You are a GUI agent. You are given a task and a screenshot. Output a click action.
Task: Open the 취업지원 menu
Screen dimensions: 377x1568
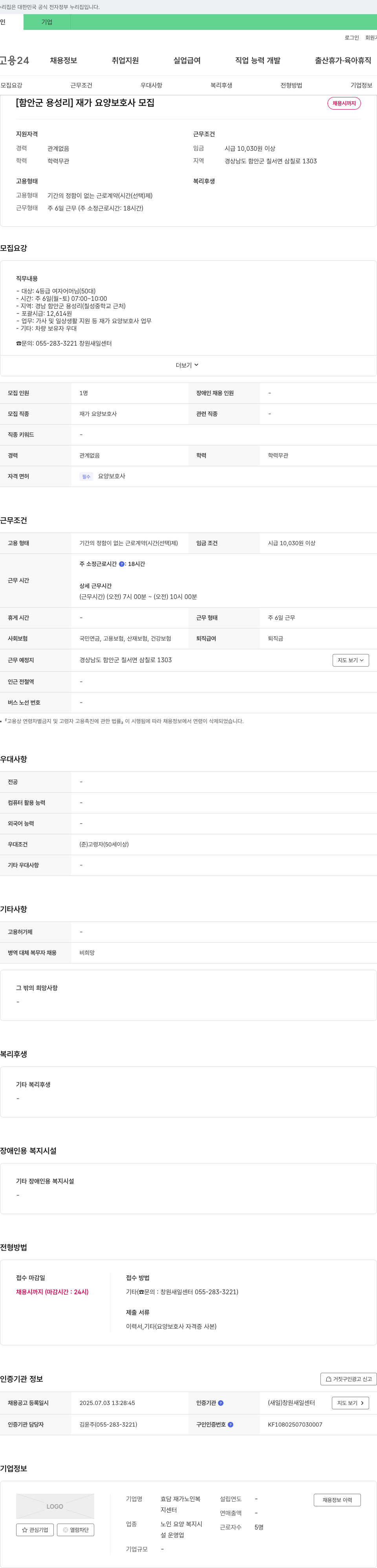(x=125, y=60)
